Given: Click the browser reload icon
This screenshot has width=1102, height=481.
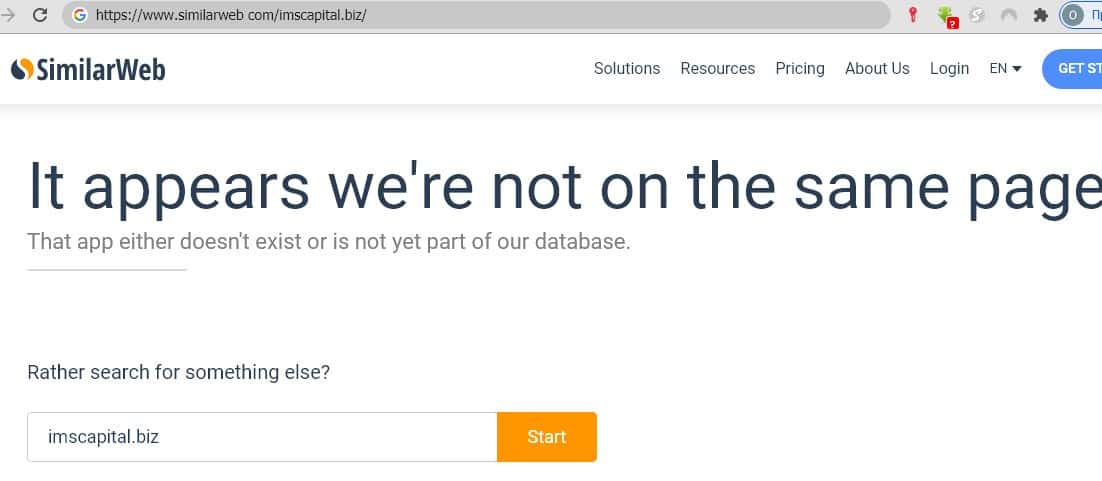Looking at the screenshot, I should point(40,15).
